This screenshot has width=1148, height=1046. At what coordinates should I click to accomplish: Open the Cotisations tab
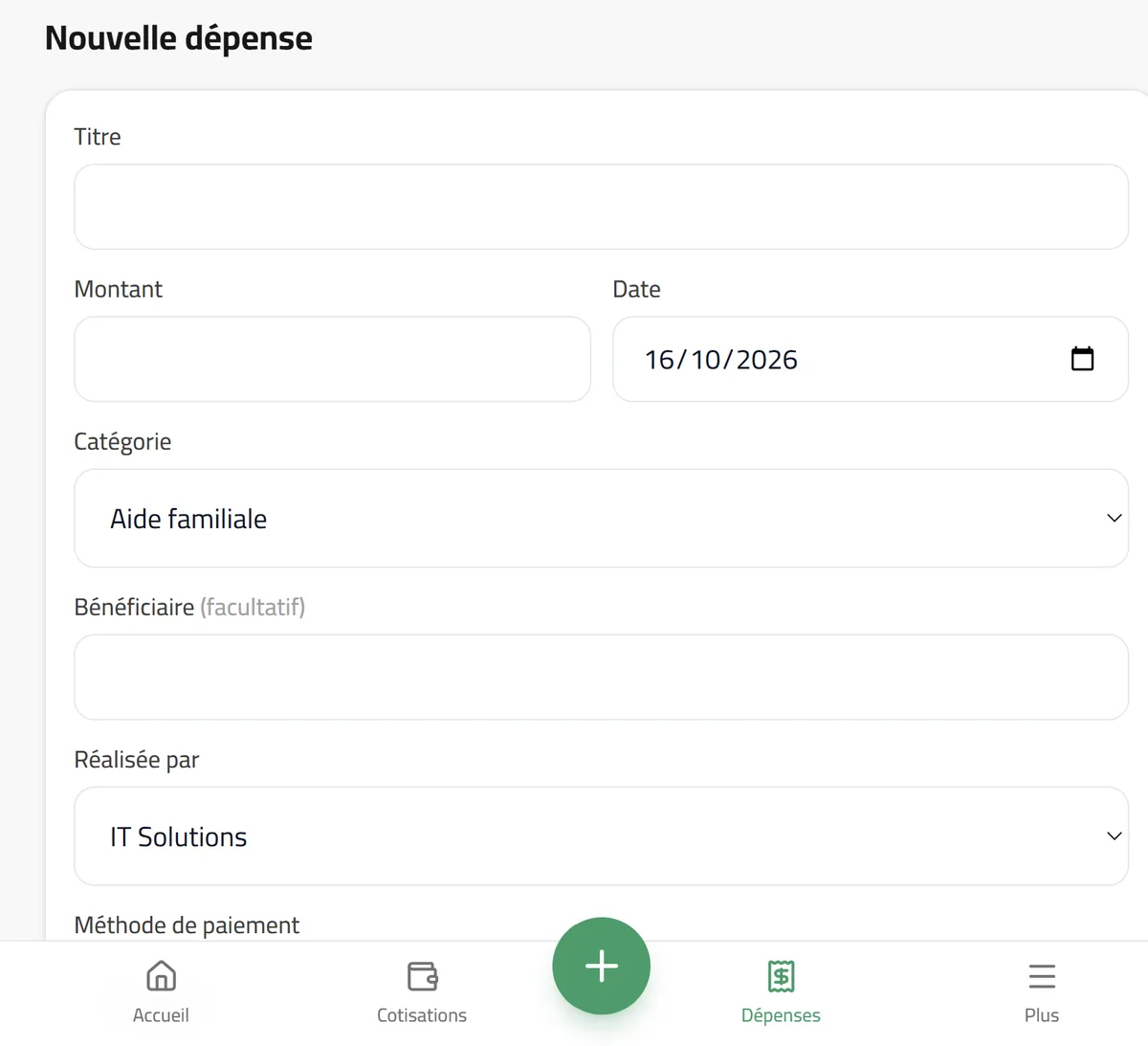(x=422, y=992)
